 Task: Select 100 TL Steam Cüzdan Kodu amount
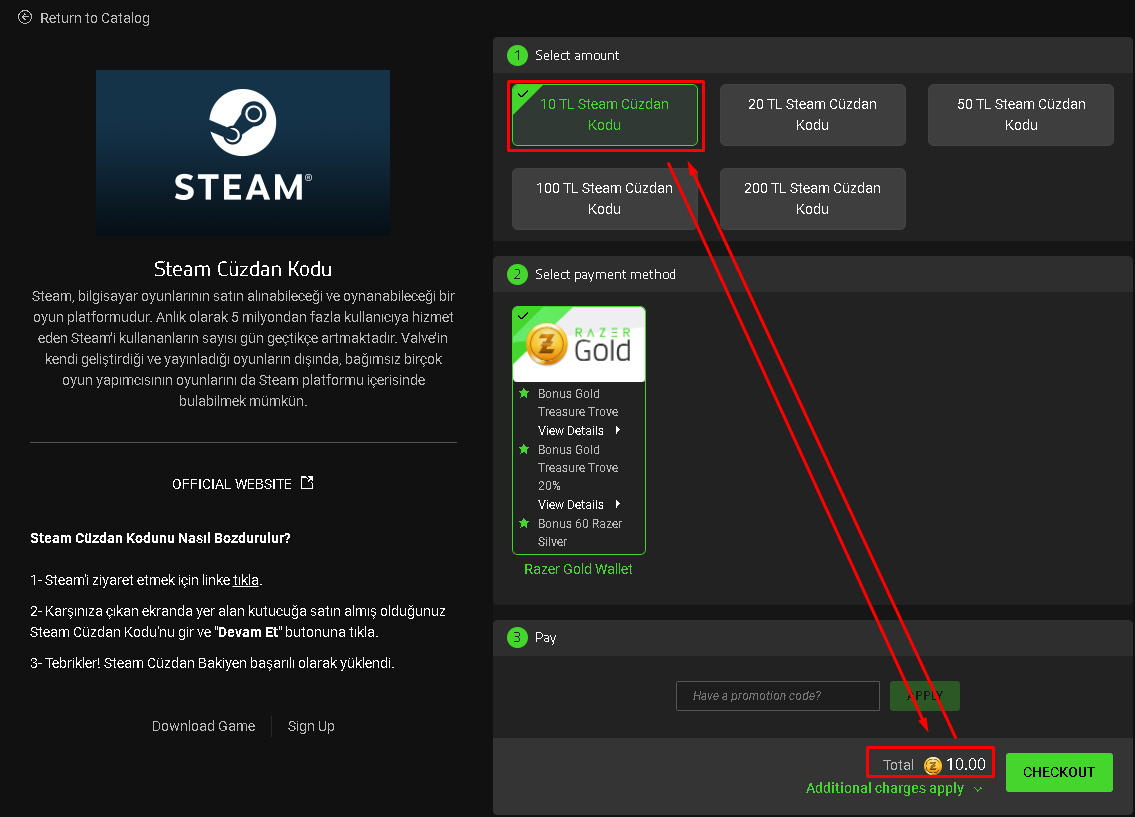pos(604,198)
